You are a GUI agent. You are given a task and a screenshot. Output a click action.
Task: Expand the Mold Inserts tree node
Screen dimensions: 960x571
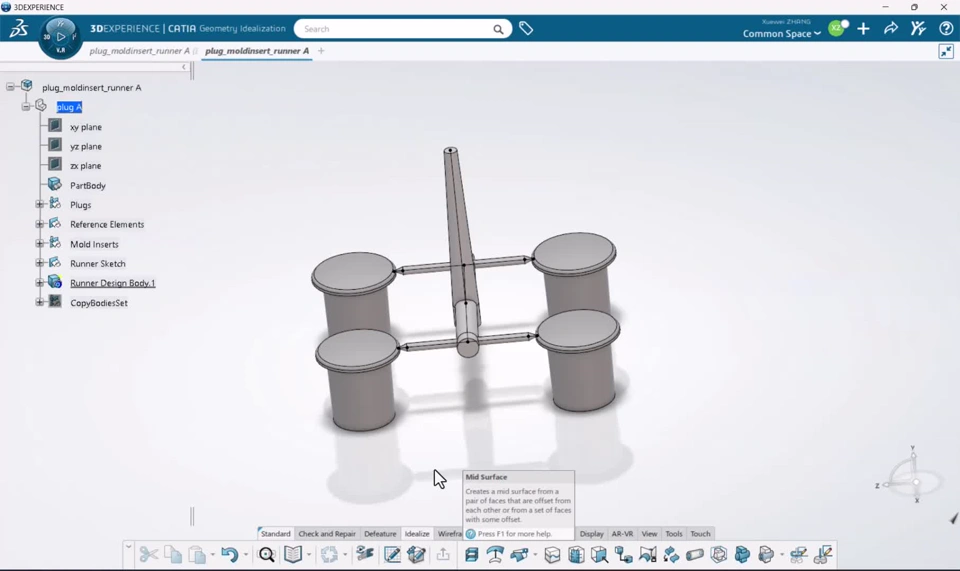coord(40,244)
